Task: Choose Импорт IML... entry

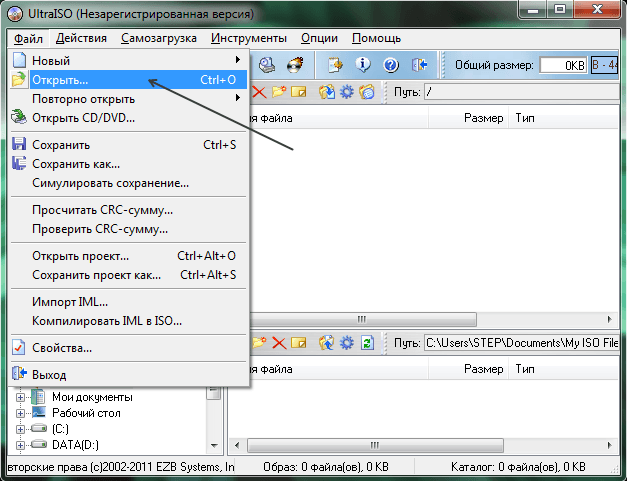Action: [128, 302]
